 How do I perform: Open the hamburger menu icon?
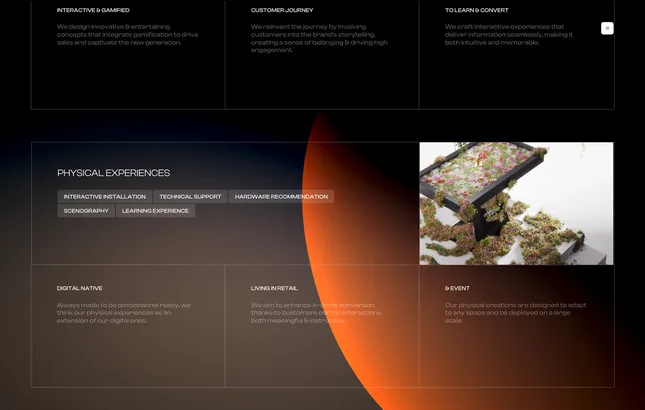tap(607, 28)
